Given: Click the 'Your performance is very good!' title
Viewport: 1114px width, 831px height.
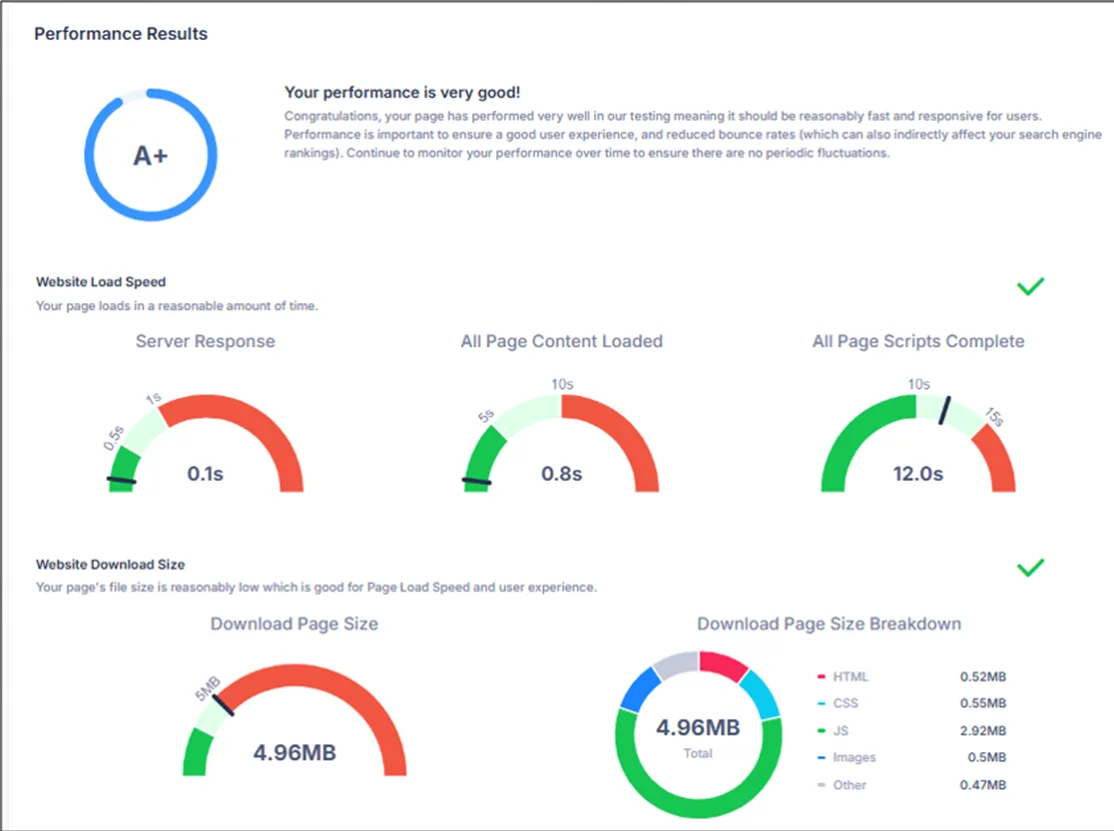Looking at the screenshot, I should 402,92.
